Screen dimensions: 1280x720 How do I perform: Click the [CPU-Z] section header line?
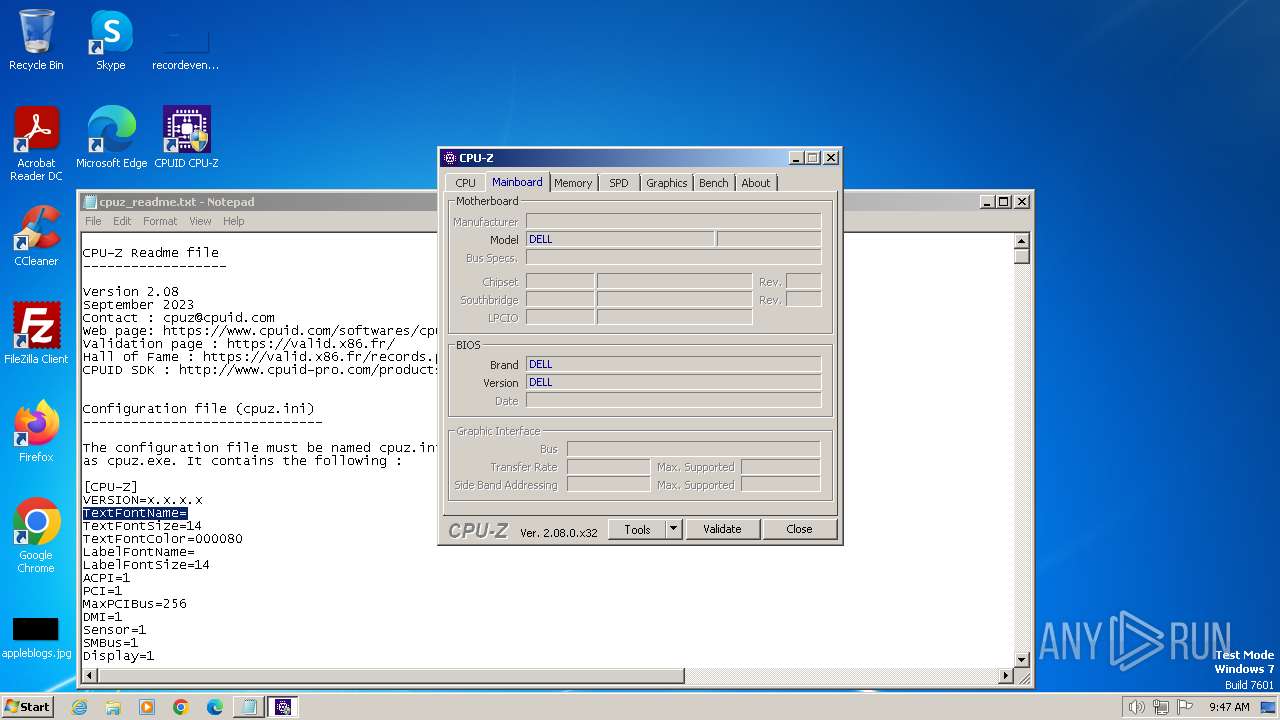(x=110, y=487)
